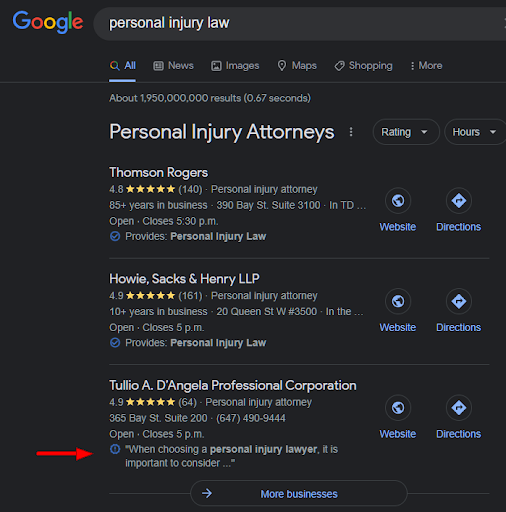Switch to the Images tab

tap(235, 66)
